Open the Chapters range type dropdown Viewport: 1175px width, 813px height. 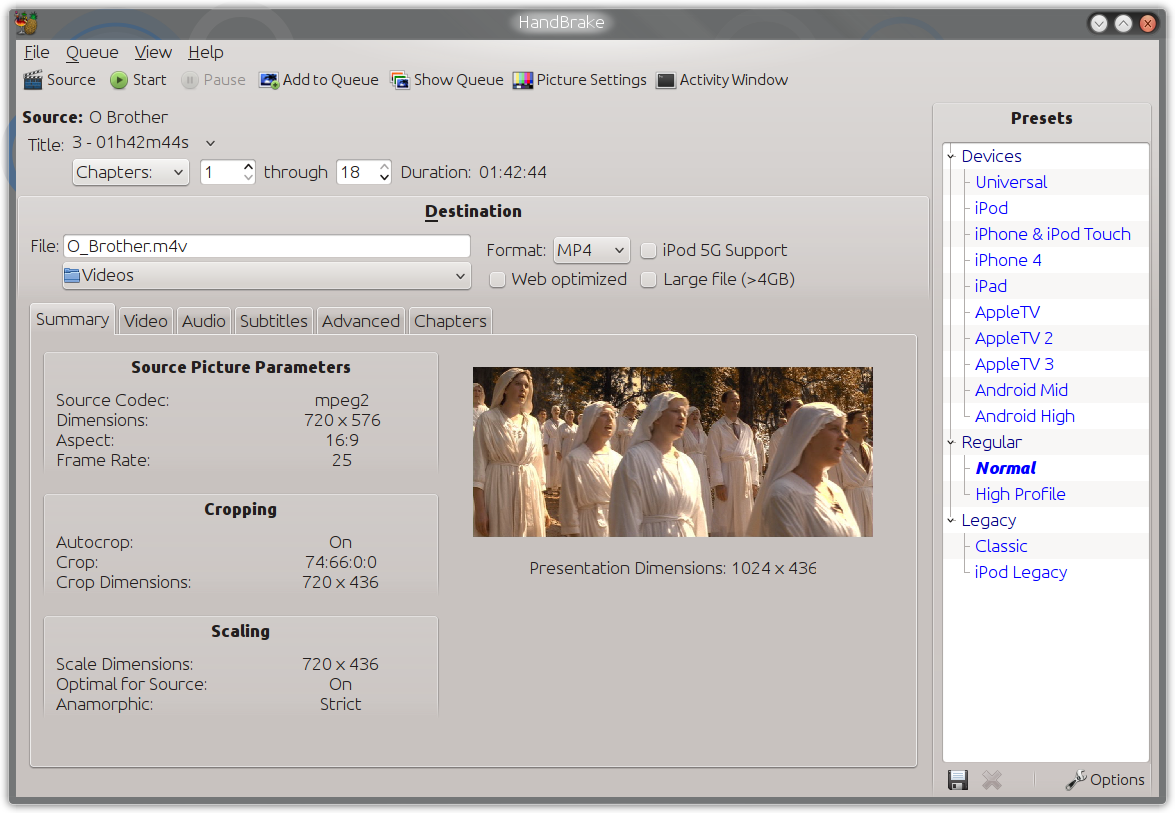[131, 172]
